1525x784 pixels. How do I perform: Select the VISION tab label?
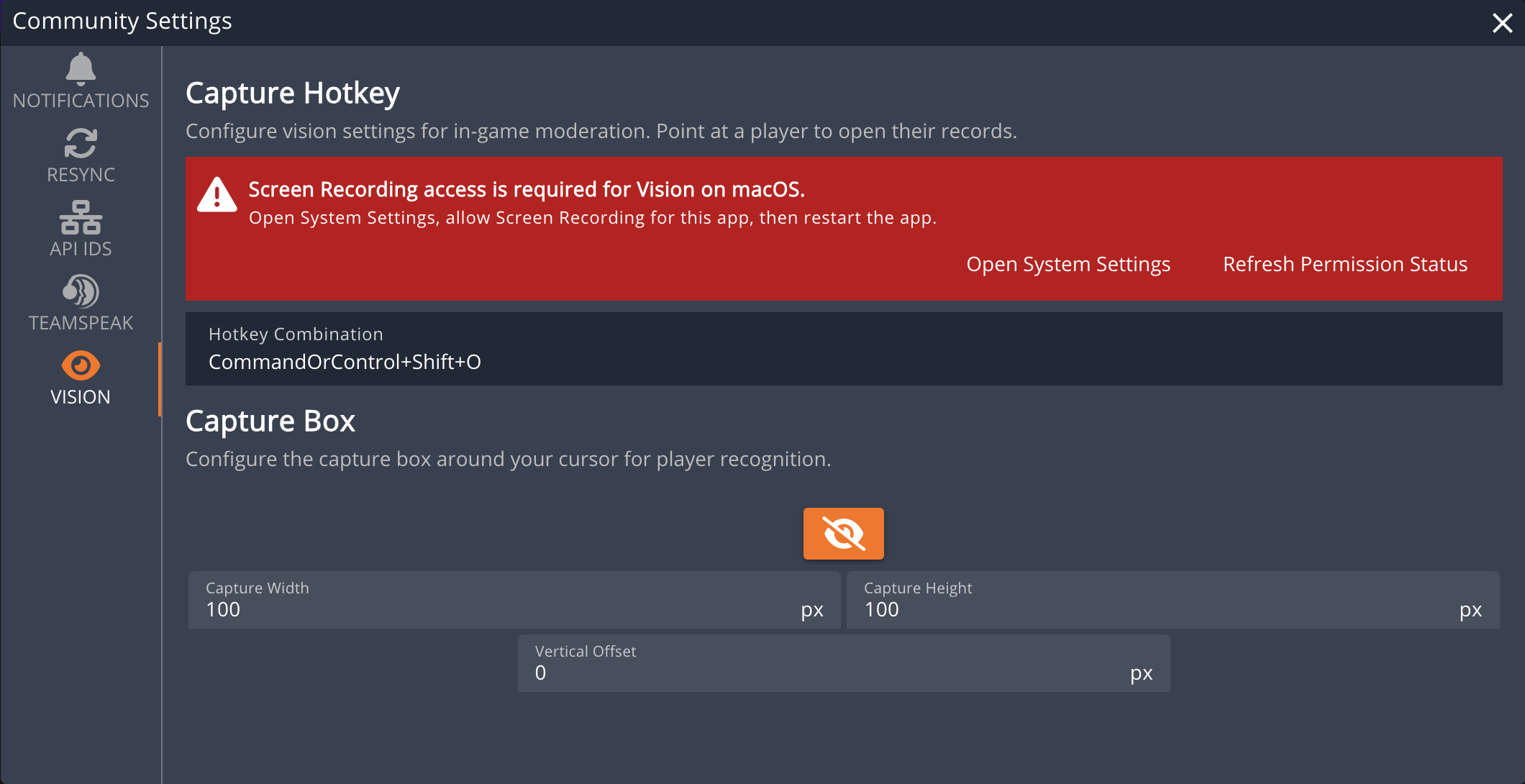pos(81,397)
